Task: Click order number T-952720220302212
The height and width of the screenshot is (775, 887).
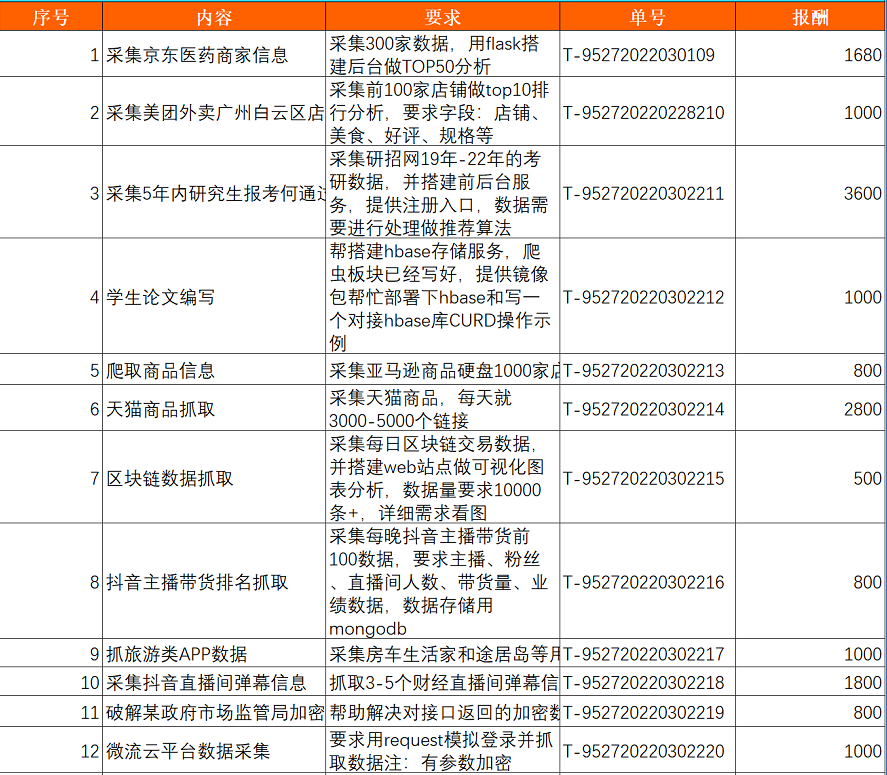Action: [648, 296]
